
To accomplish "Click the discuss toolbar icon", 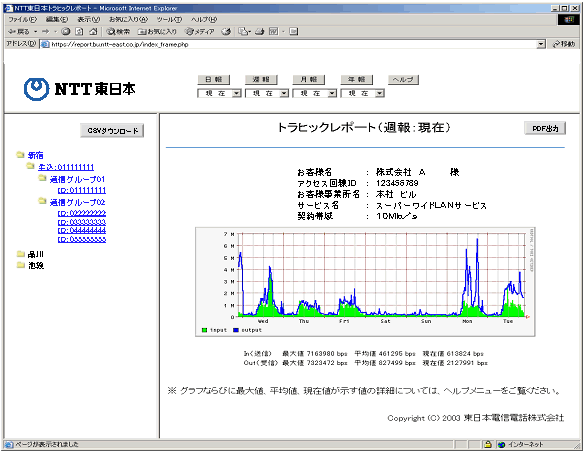I will [294, 32].
